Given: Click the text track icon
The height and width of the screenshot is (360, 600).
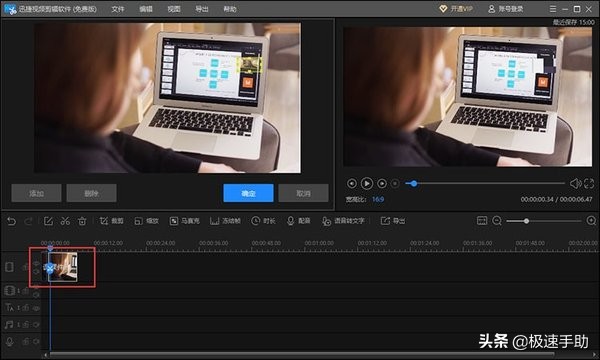Looking at the screenshot, I should (x=10, y=307).
